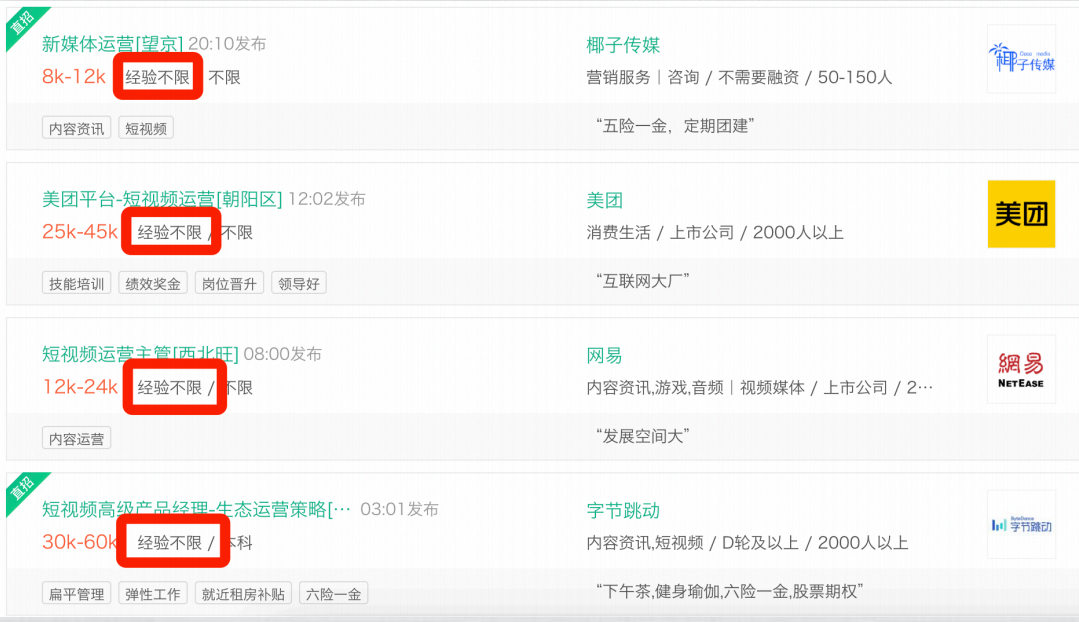Open the 美团平台-短视频运营[朝阳区] job listing
Screen dimensions: 1079x622
162,200
